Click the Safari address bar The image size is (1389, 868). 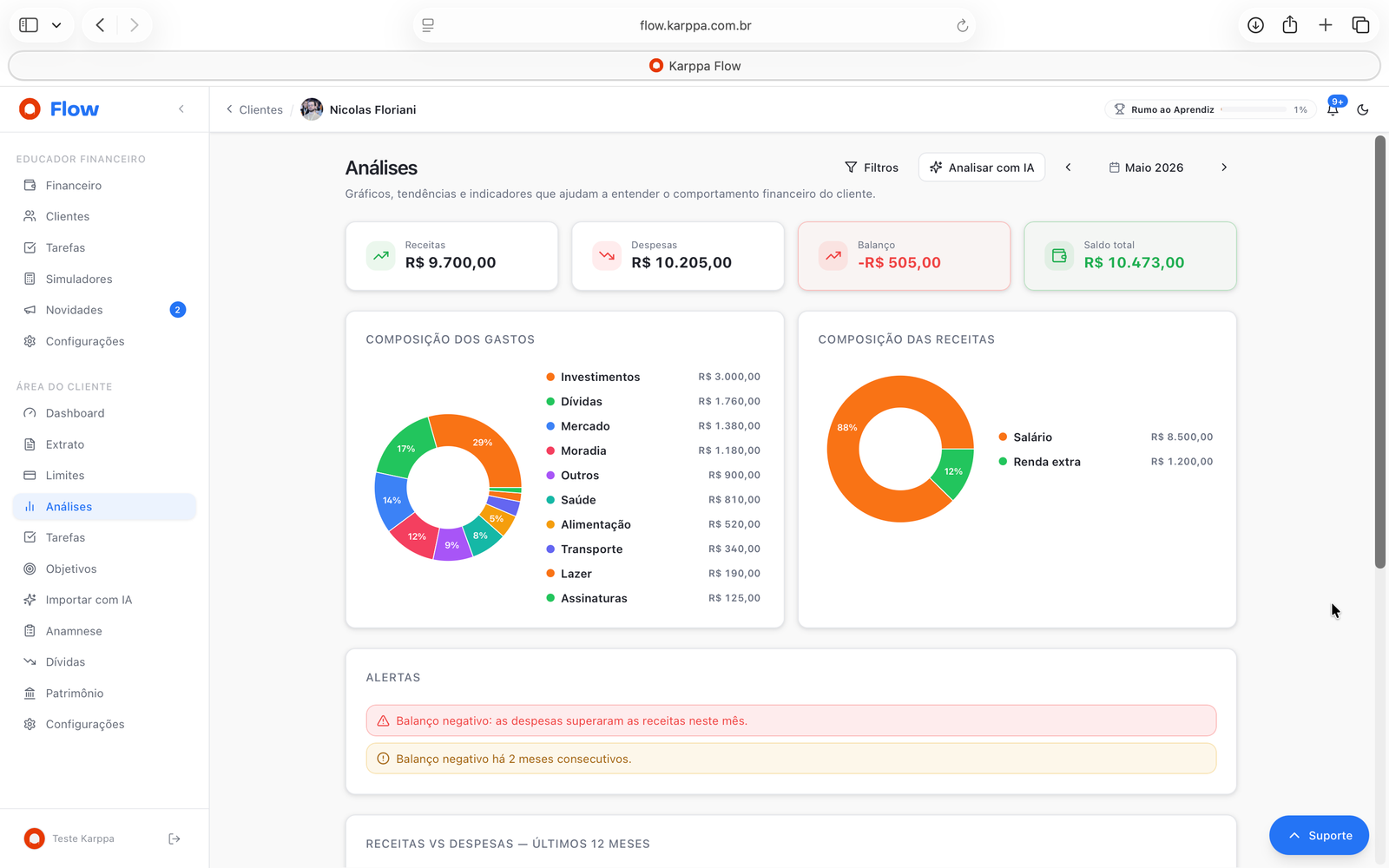point(694,25)
